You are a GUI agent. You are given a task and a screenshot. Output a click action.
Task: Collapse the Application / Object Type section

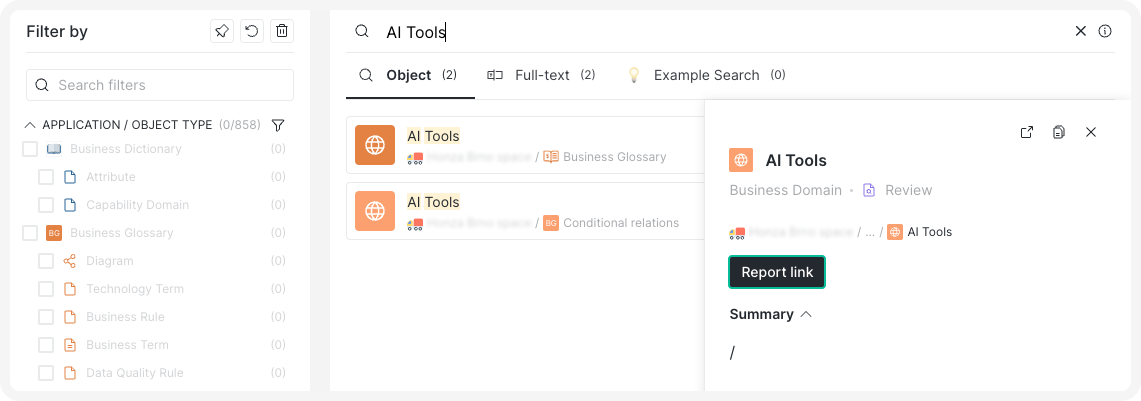click(x=30, y=125)
